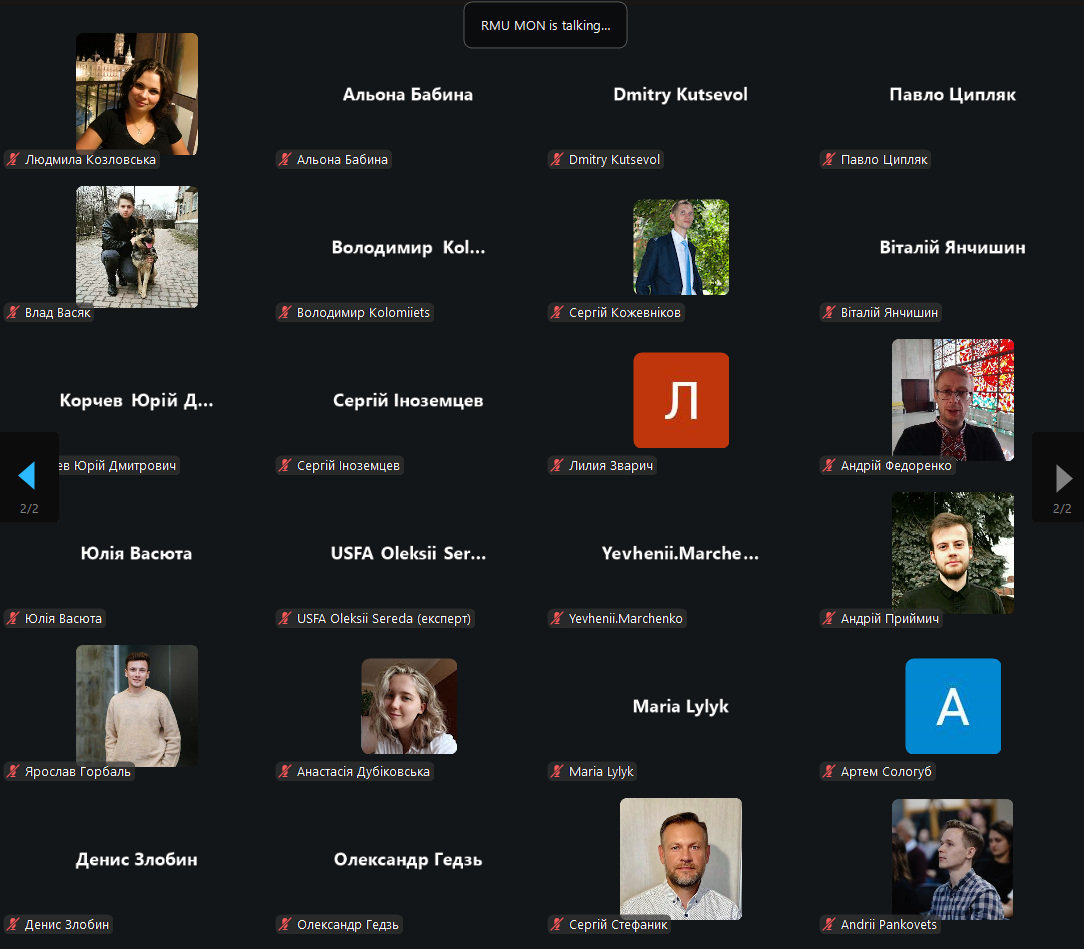Select the blue A avatar of Артем Сологуб
This screenshot has height=949, width=1084.
coord(953,706)
